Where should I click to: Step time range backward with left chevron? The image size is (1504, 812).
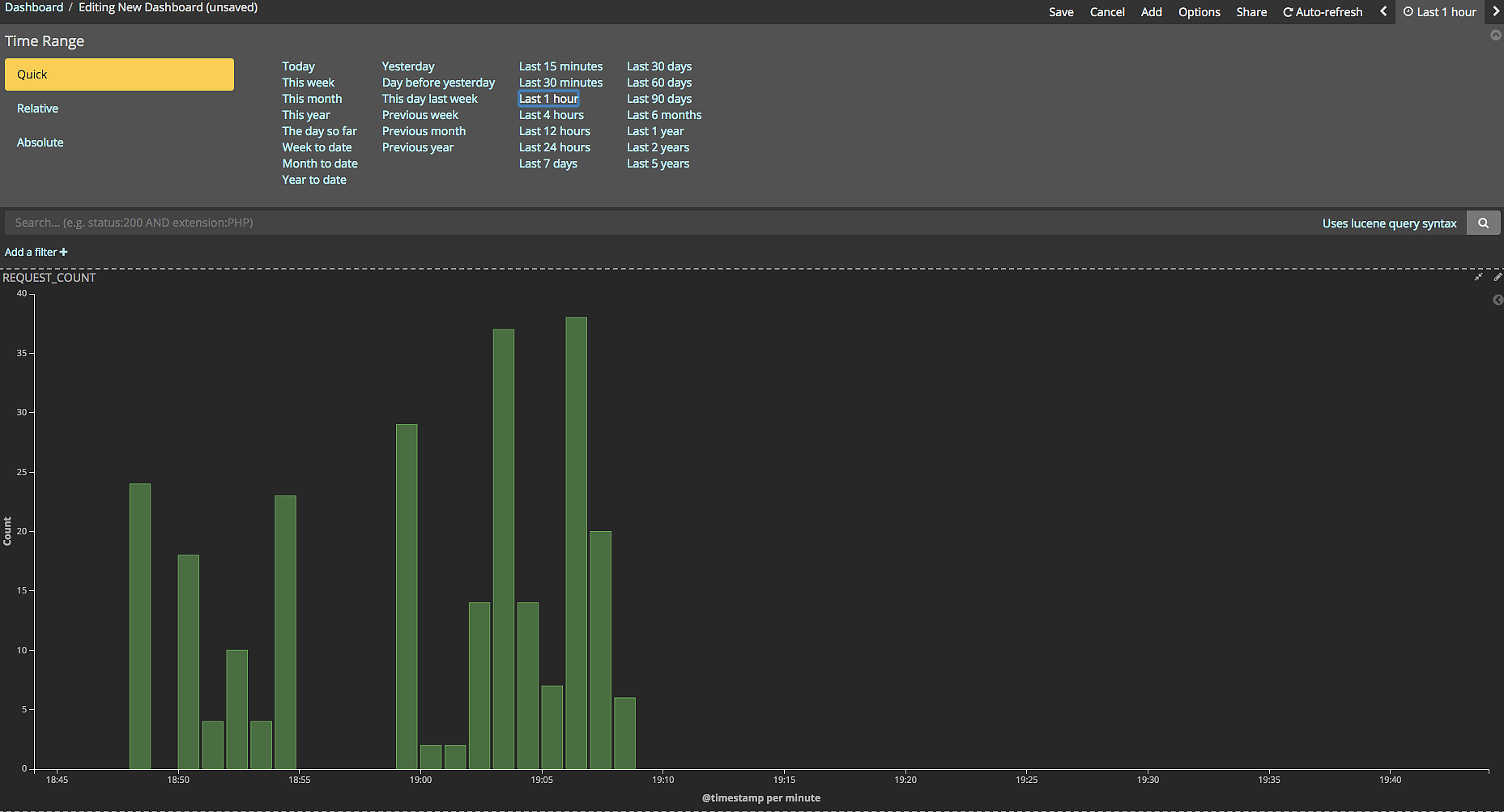coord(1383,11)
